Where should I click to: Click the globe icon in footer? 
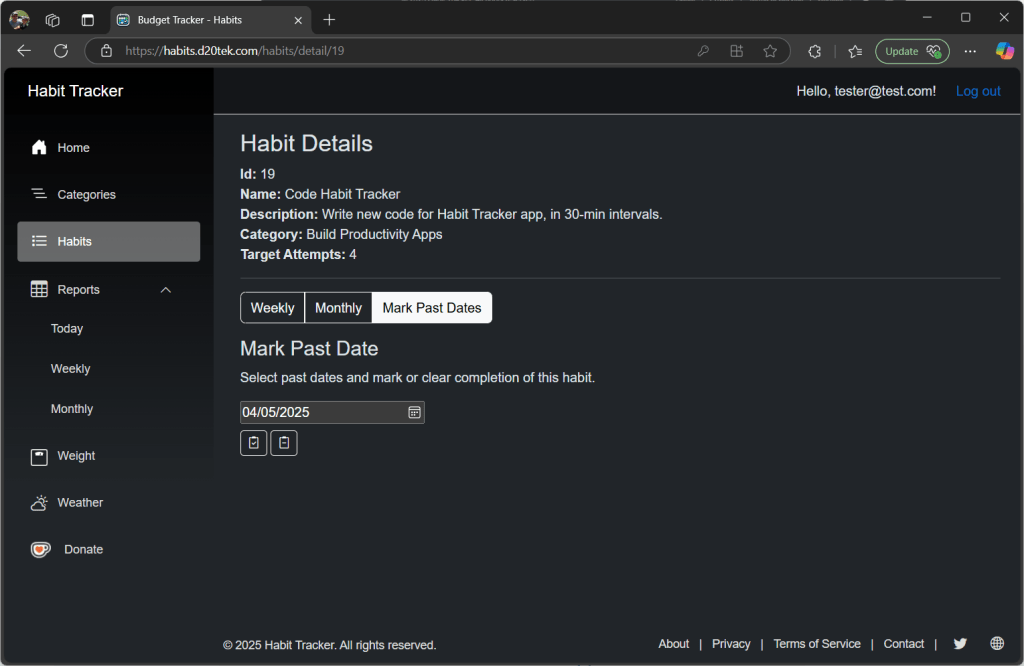[997, 644]
